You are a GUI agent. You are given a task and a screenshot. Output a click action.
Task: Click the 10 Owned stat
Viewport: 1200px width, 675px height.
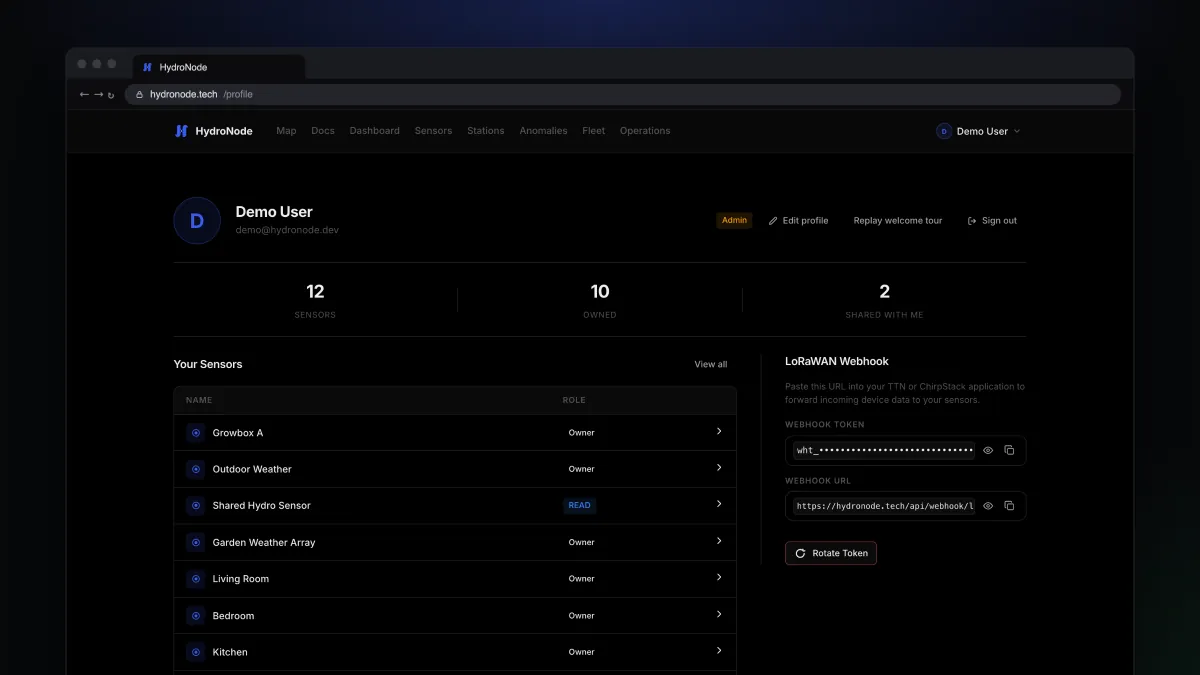[x=600, y=301]
